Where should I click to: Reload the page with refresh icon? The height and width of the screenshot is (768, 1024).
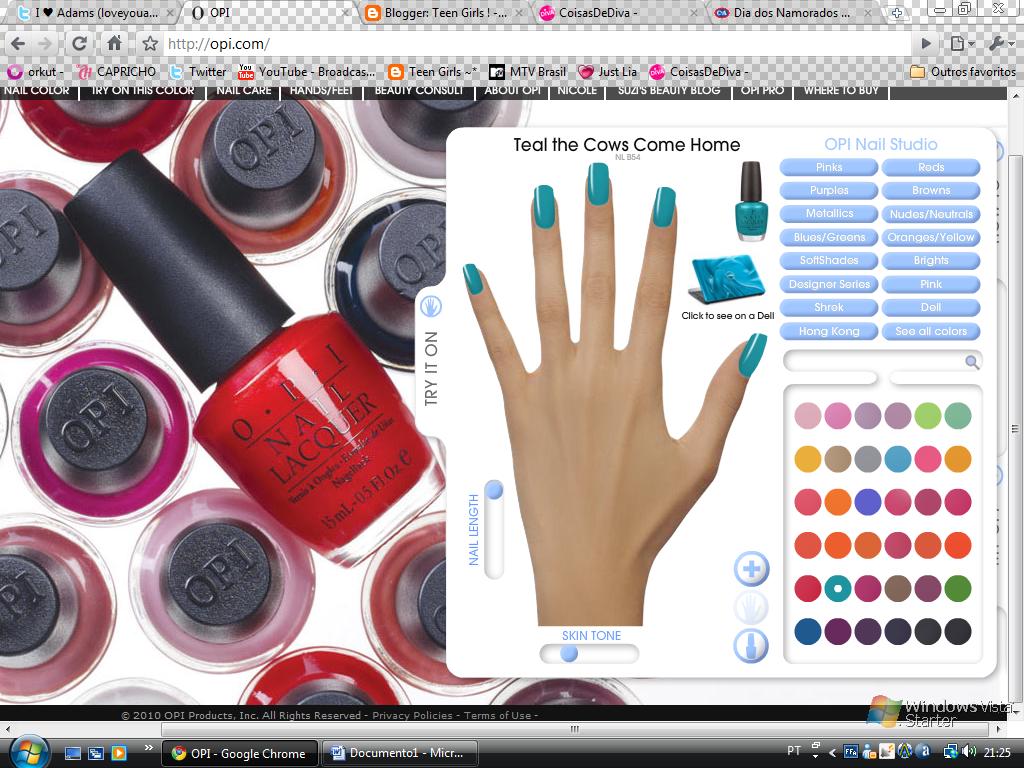pos(79,44)
